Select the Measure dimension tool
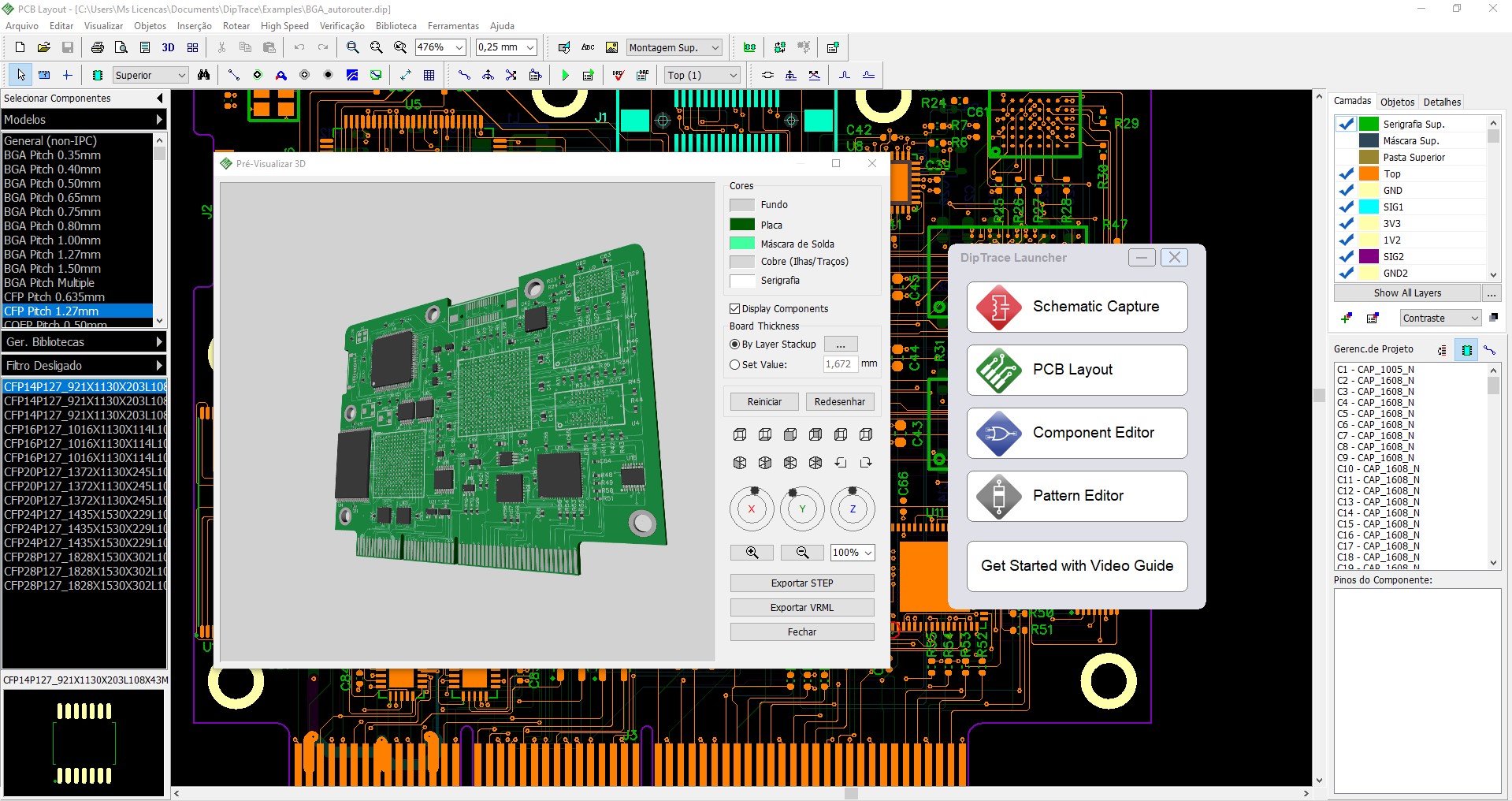This screenshot has height=801, width=1512. (x=406, y=75)
